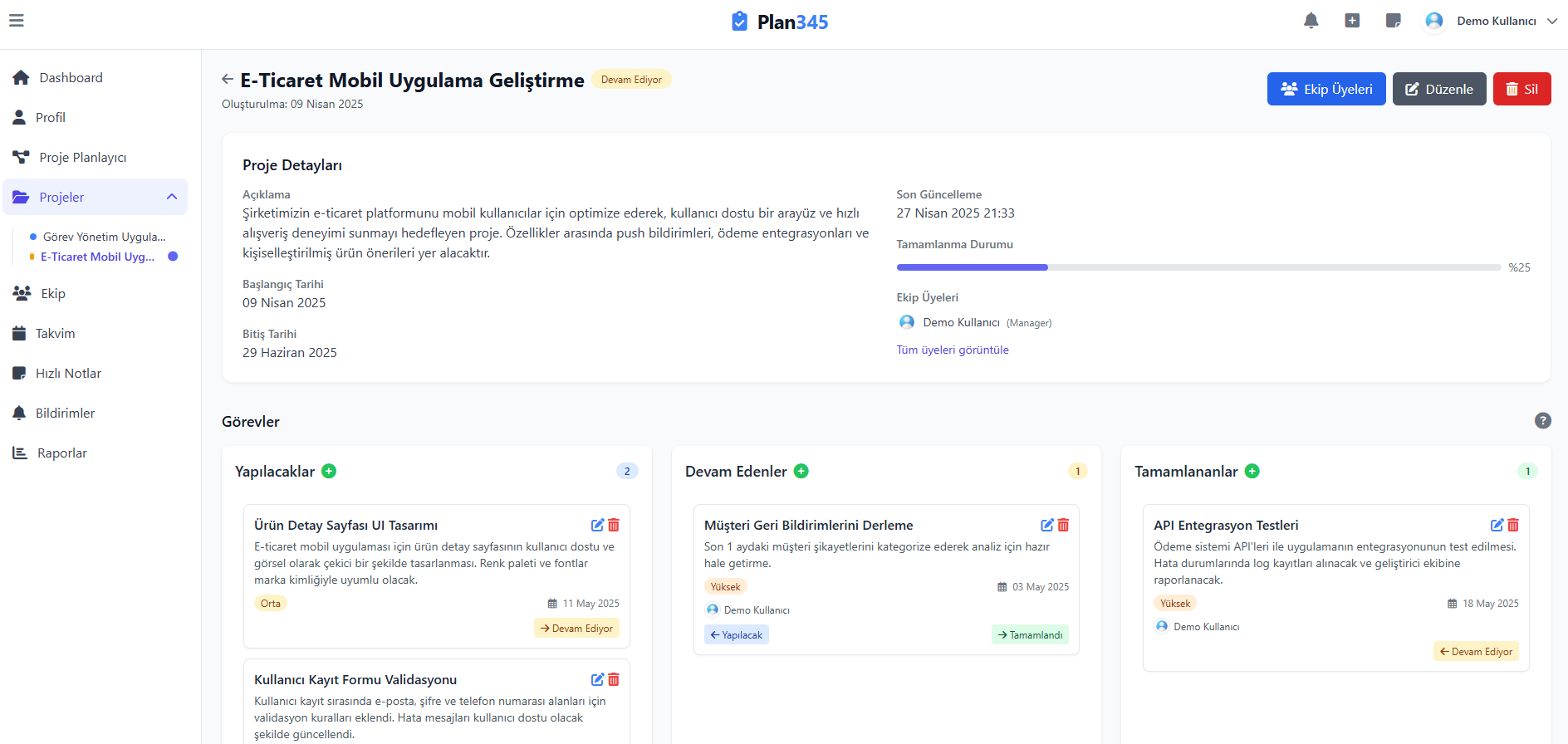
Task: Open the hamburger menu icon
Action: pyautogui.click(x=17, y=21)
